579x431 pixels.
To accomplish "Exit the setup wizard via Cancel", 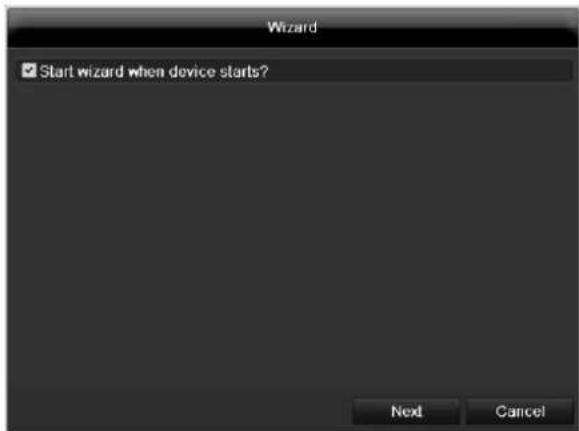I will pyautogui.click(x=520, y=411).
